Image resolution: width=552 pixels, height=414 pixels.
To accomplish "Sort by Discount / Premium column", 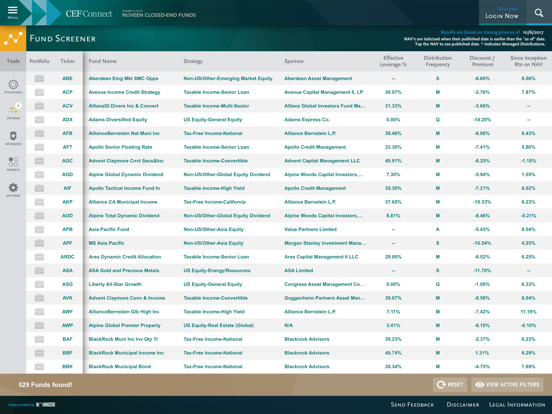I will pos(482,61).
